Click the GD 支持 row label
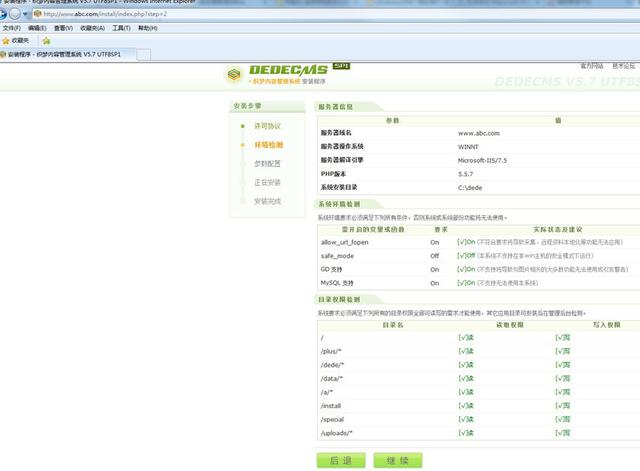 [331, 269]
